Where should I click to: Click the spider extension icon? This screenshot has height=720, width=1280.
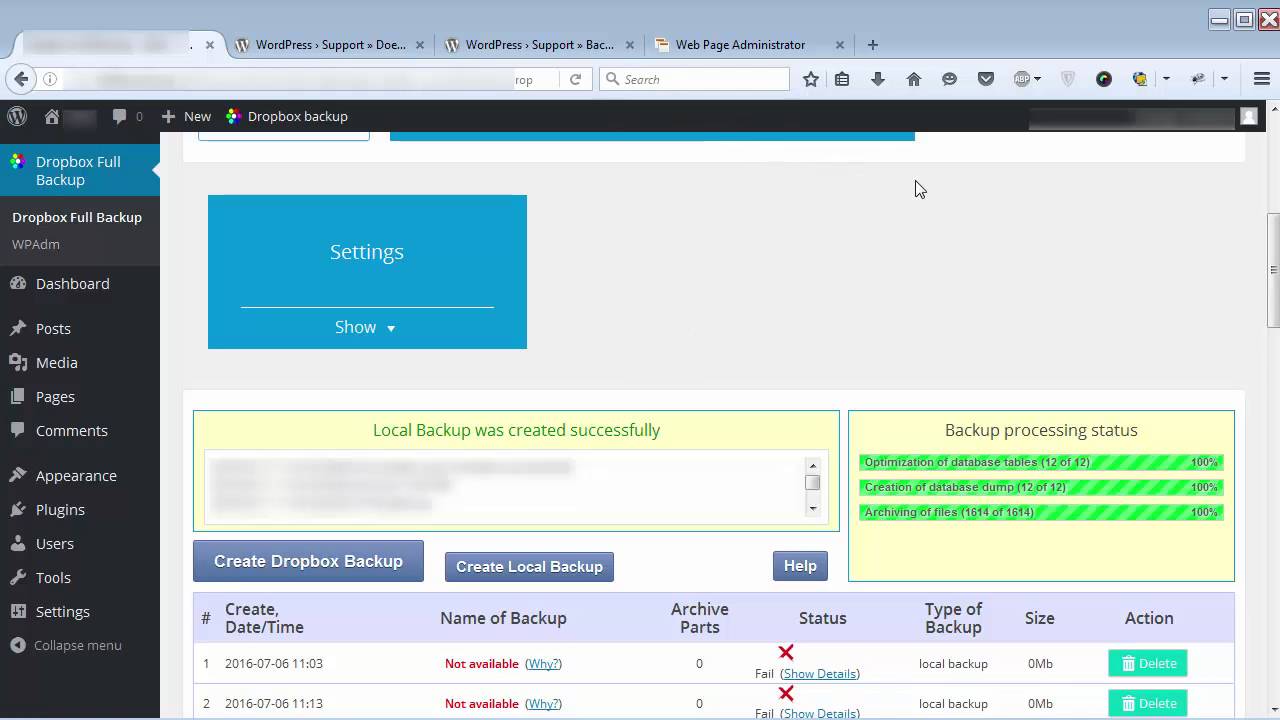(1198, 79)
